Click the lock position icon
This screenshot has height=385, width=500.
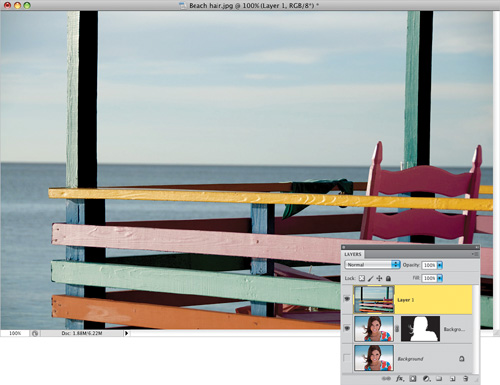tap(379, 278)
